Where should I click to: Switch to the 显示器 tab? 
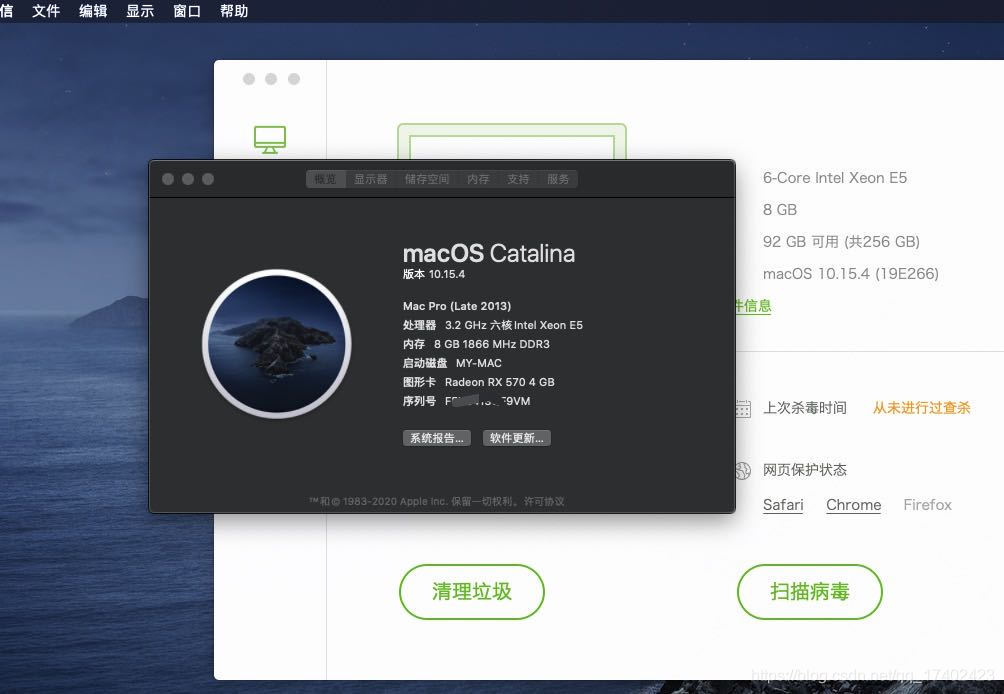[371, 179]
